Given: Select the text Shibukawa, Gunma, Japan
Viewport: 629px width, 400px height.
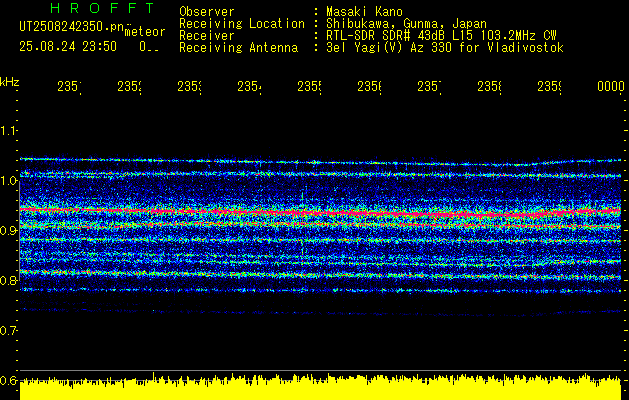Looking at the screenshot, I should [x=406, y=24].
